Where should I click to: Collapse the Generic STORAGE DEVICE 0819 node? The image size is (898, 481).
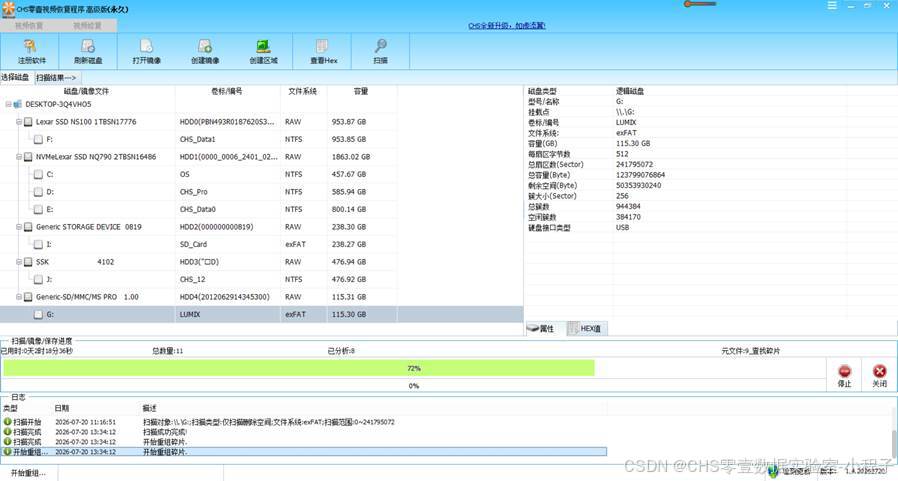(x=18, y=227)
